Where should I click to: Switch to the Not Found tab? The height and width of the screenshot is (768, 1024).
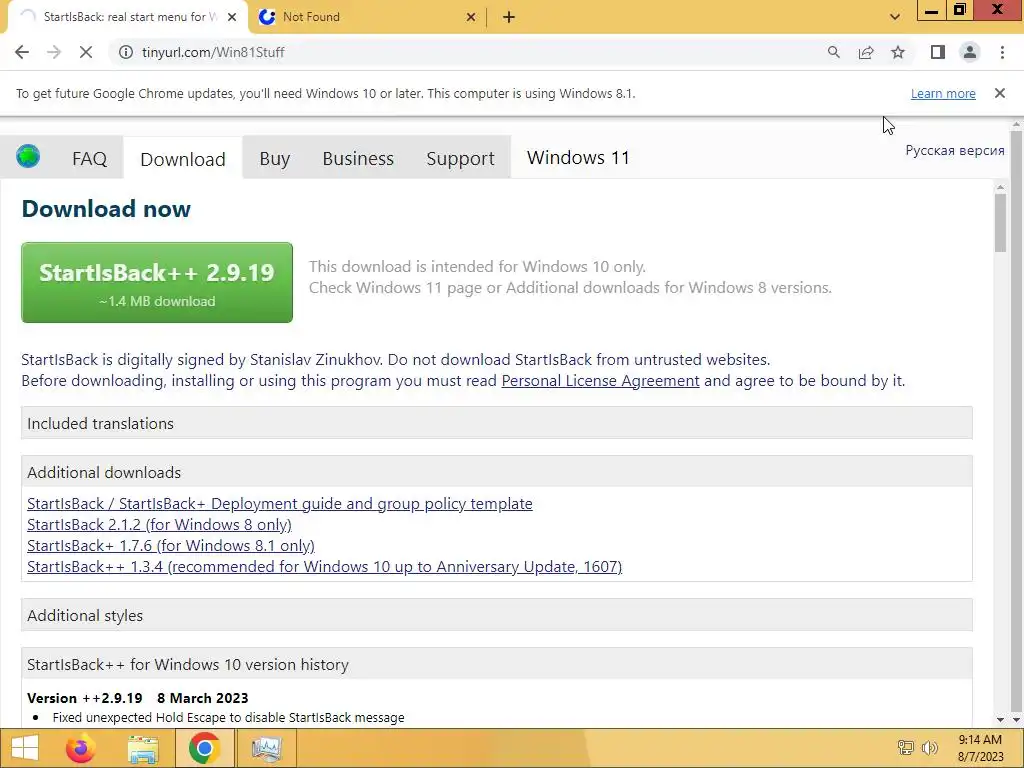click(x=366, y=17)
